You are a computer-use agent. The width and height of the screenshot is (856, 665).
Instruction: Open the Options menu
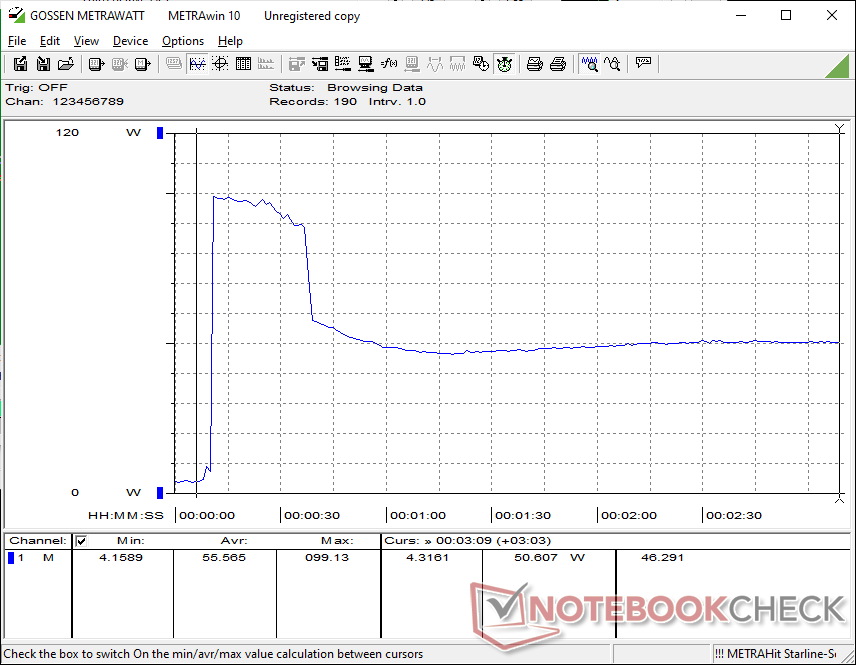[x=183, y=41]
